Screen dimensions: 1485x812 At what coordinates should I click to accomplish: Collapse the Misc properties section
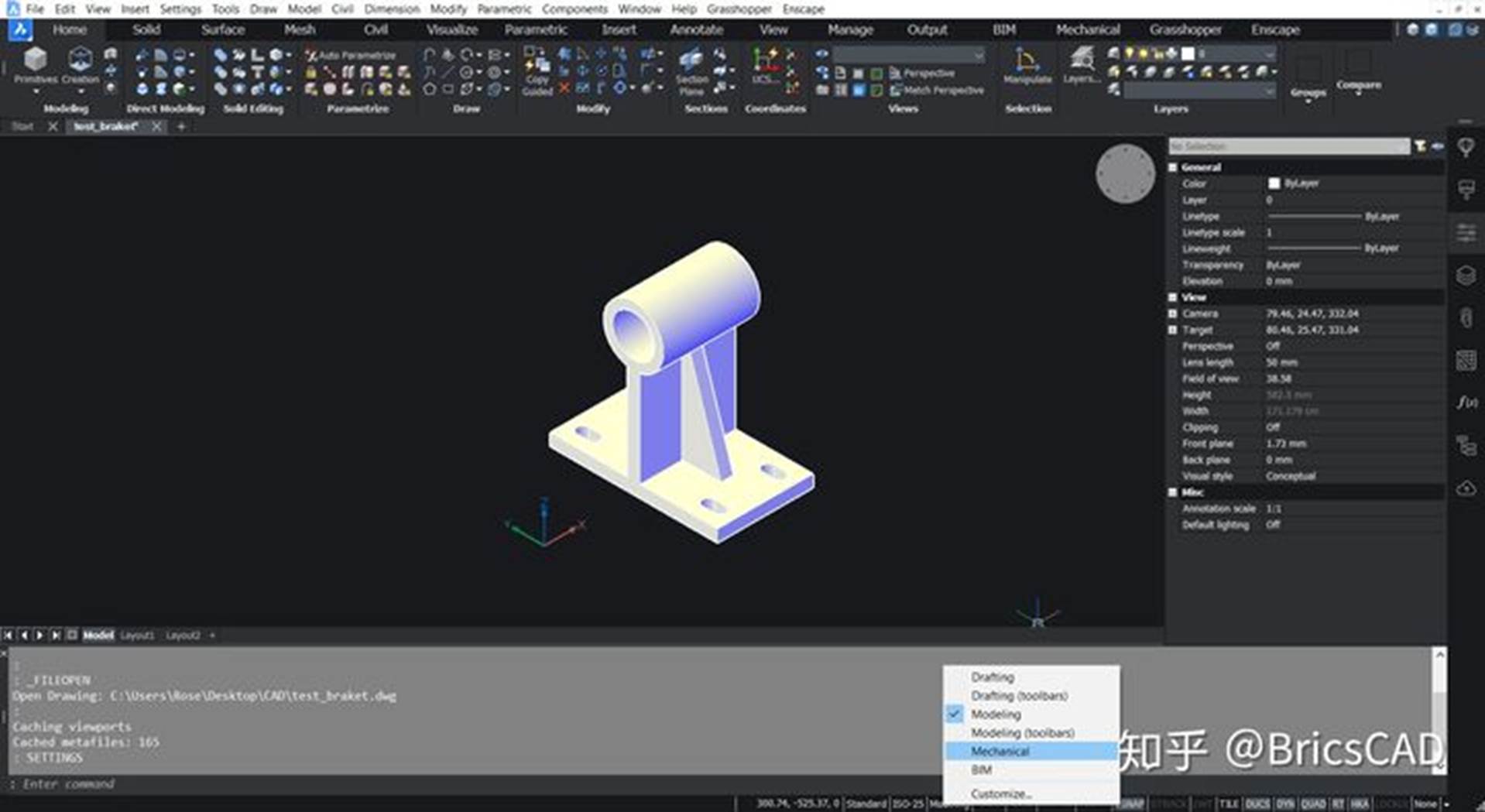pos(1173,492)
